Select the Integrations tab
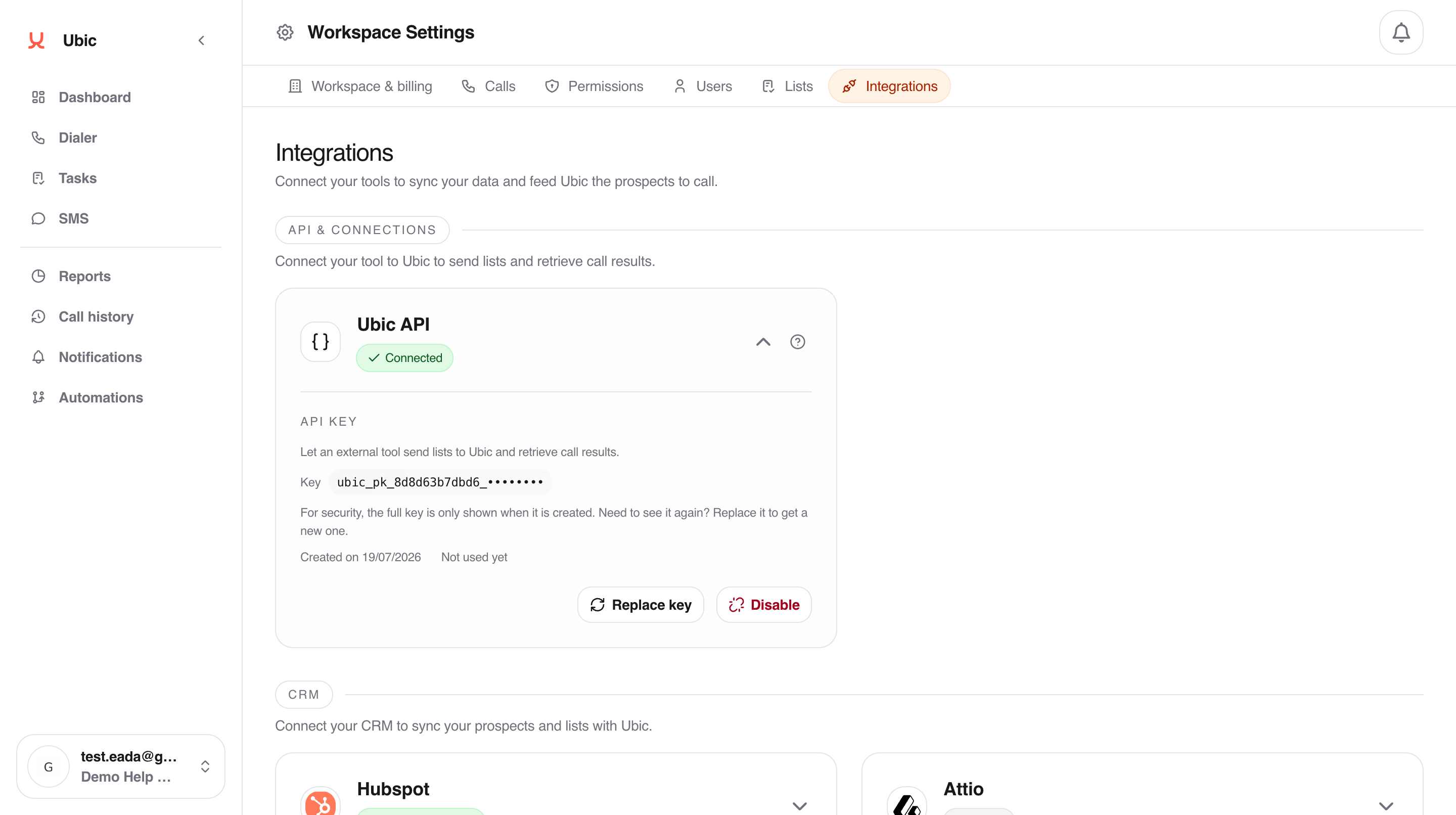This screenshot has width=1456, height=815. point(889,86)
